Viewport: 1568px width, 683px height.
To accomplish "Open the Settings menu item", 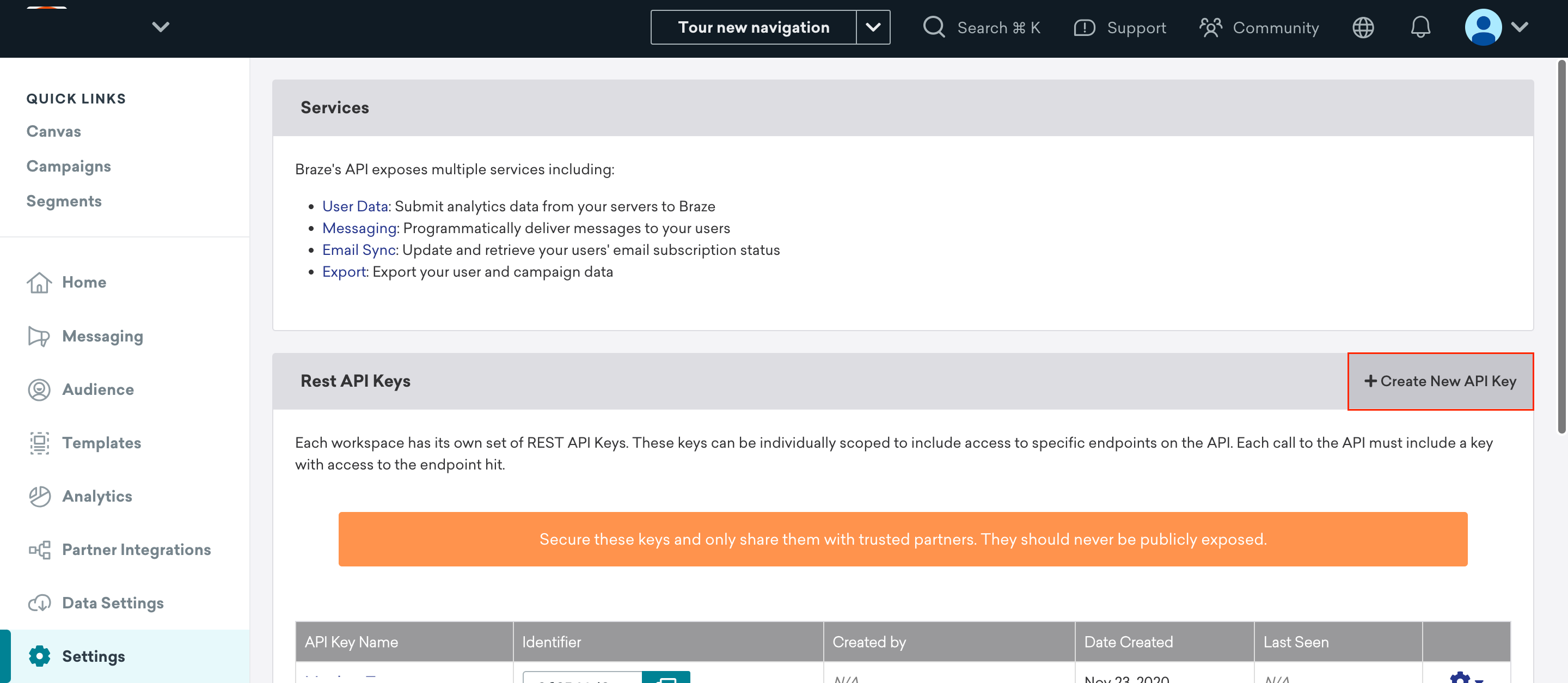I will [93, 656].
